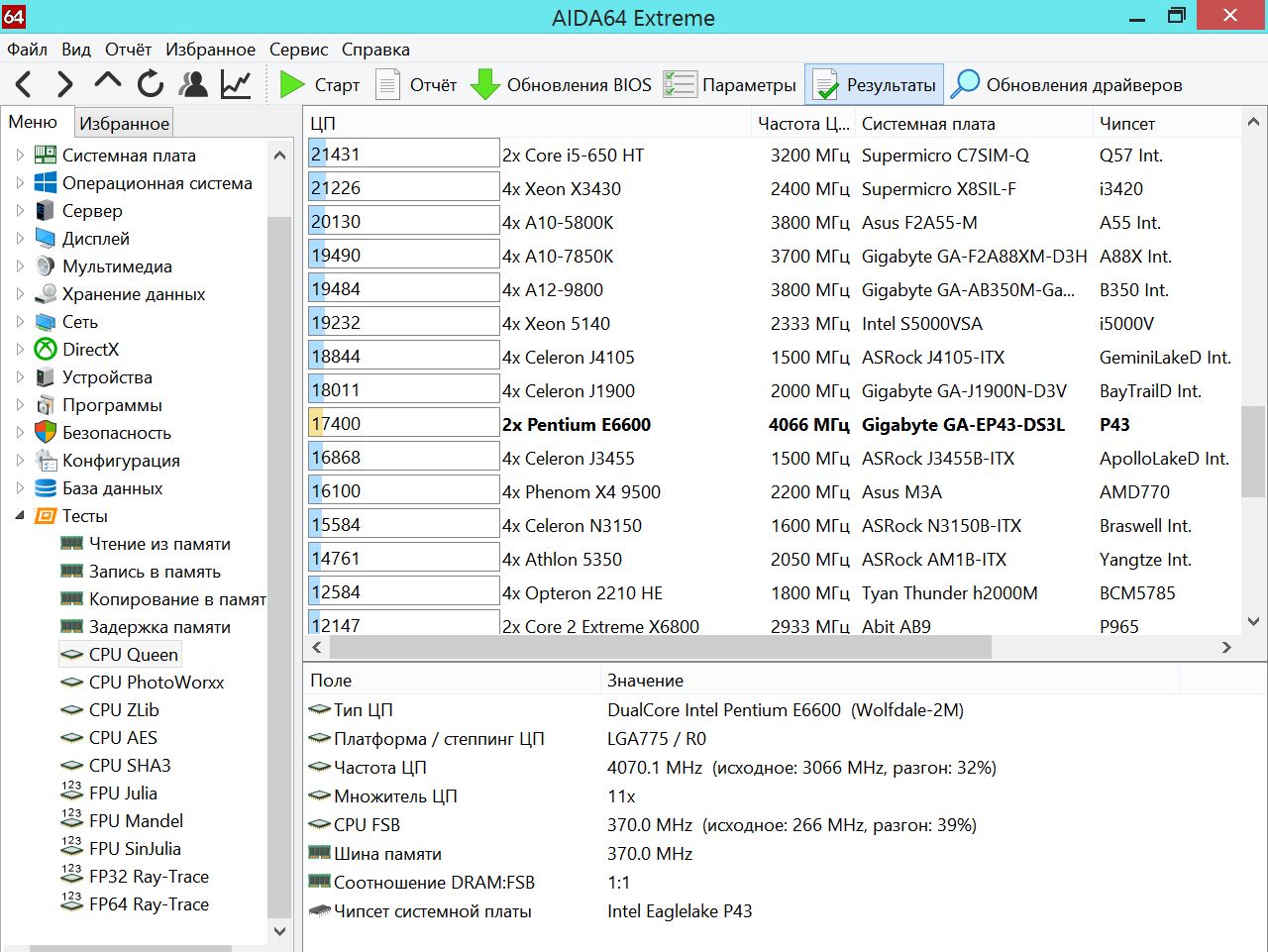
Task: Sort by Чипсет column header
Action: [x=1165, y=124]
